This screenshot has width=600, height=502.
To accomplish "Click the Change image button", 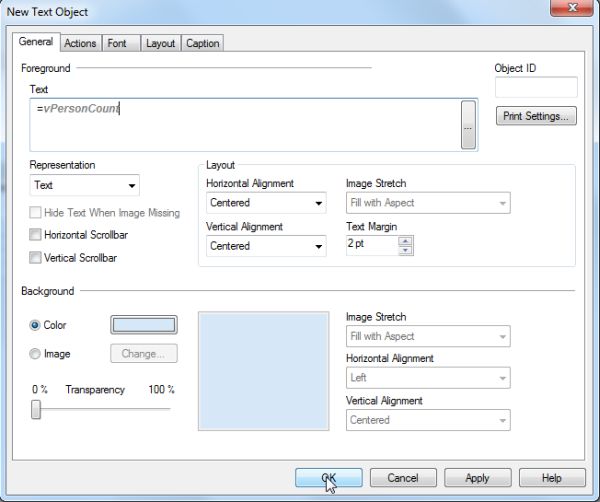I will tap(144, 353).
